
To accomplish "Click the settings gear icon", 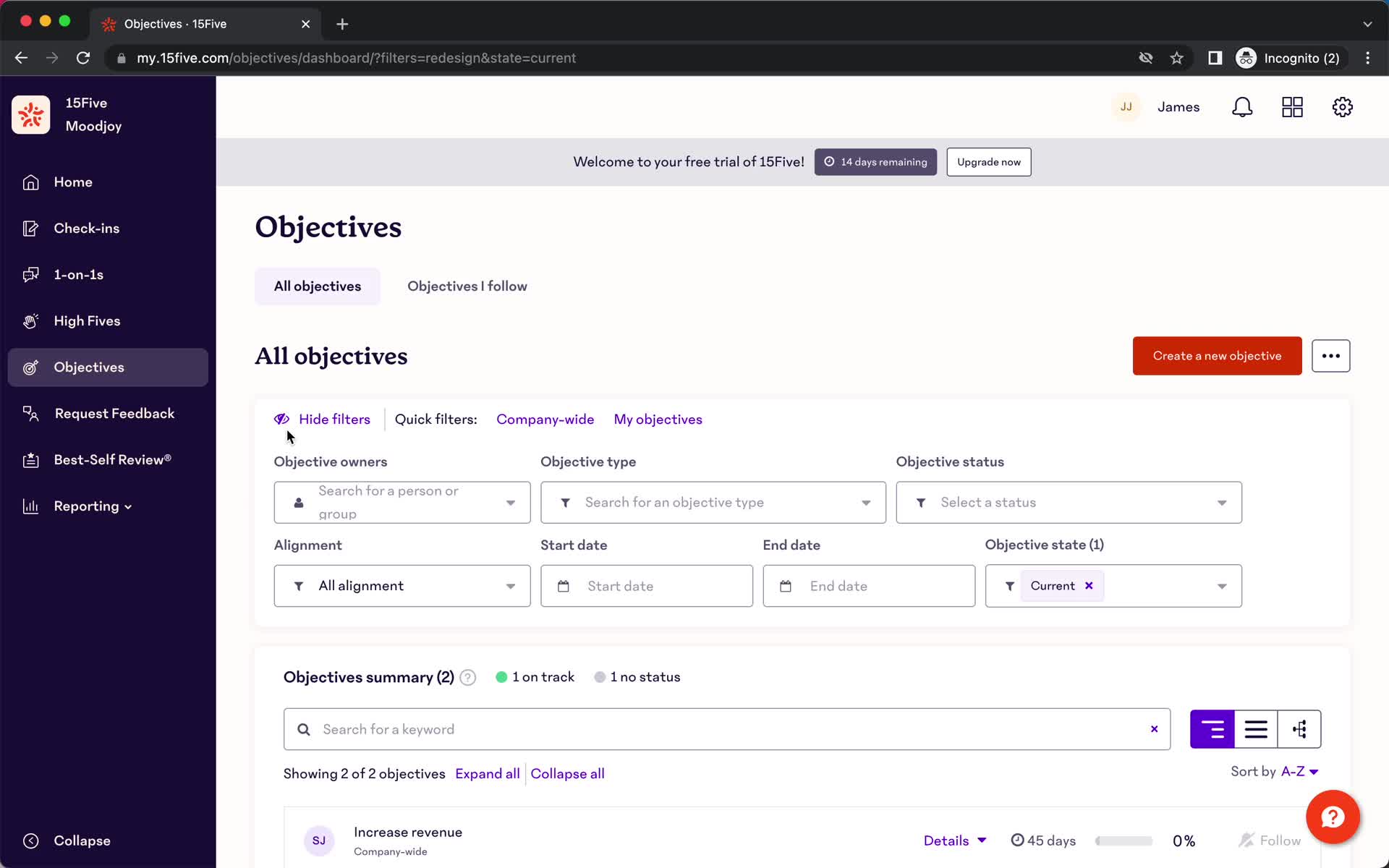I will [x=1343, y=107].
